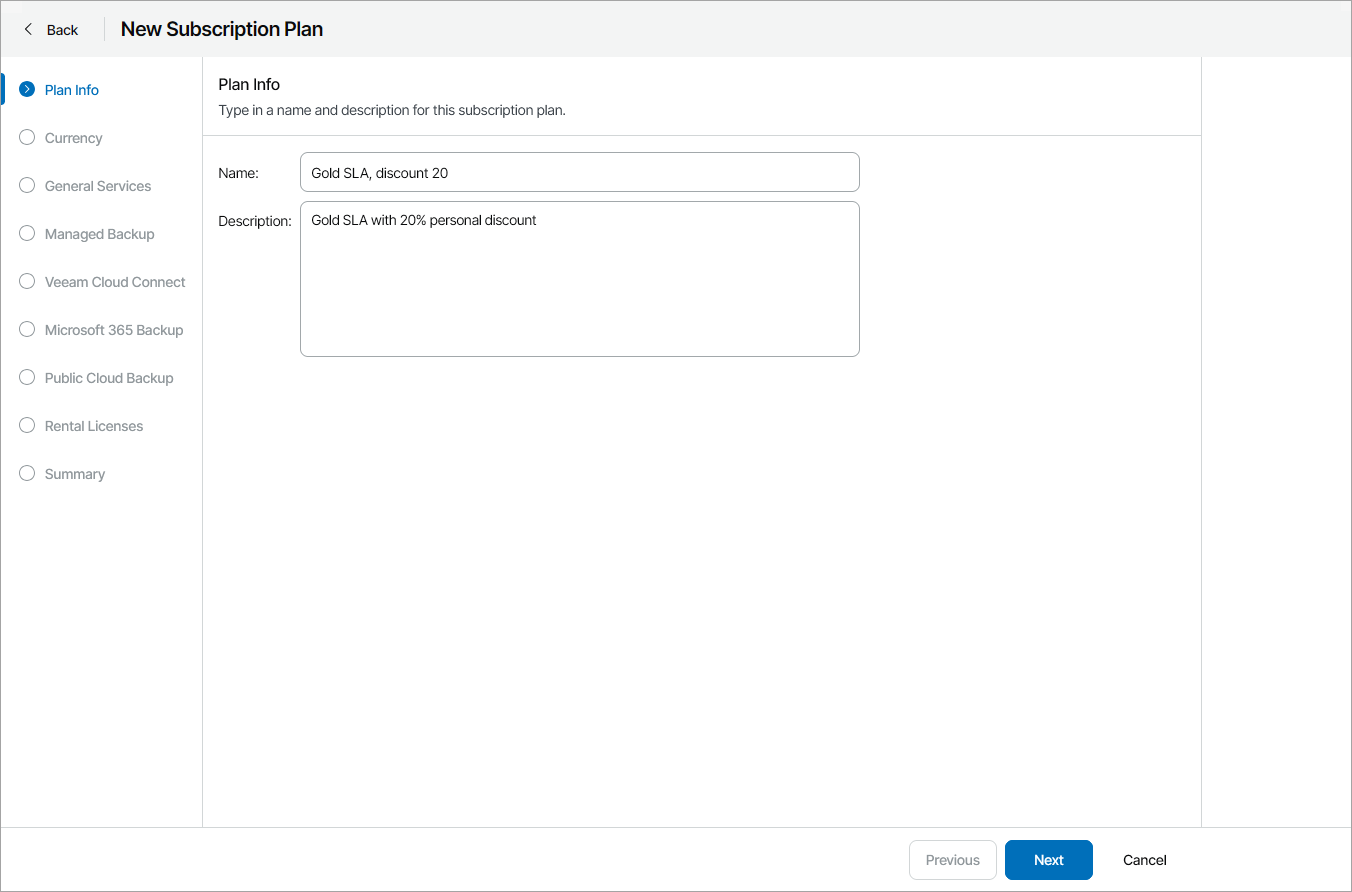
Task: Jump to the Summary step label
Action: (x=75, y=474)
